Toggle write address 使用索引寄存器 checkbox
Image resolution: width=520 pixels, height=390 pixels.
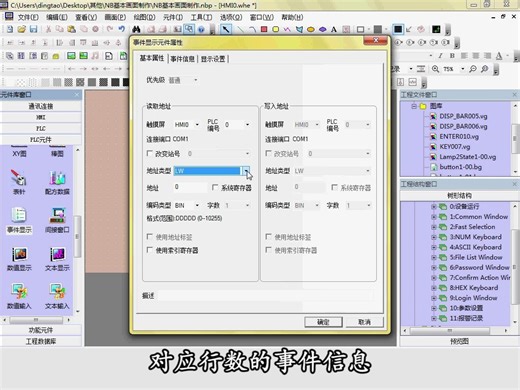coord(268,250)
